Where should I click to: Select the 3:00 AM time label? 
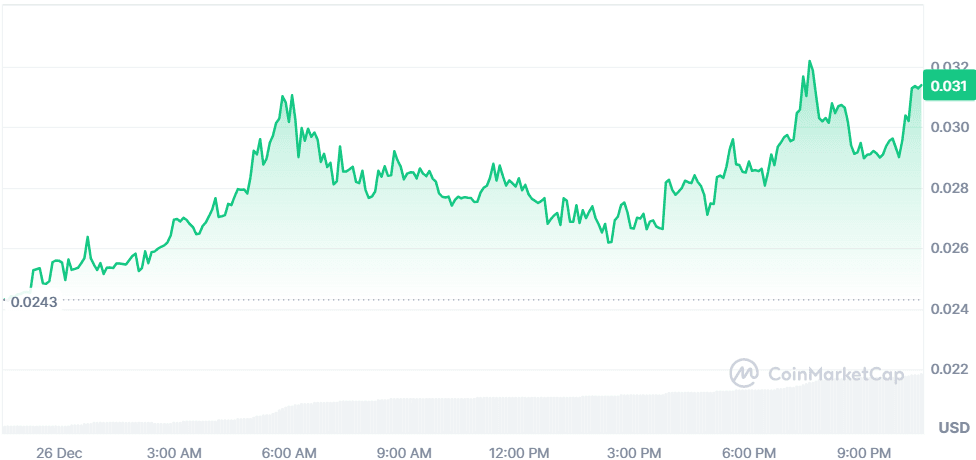coord(176,452)
